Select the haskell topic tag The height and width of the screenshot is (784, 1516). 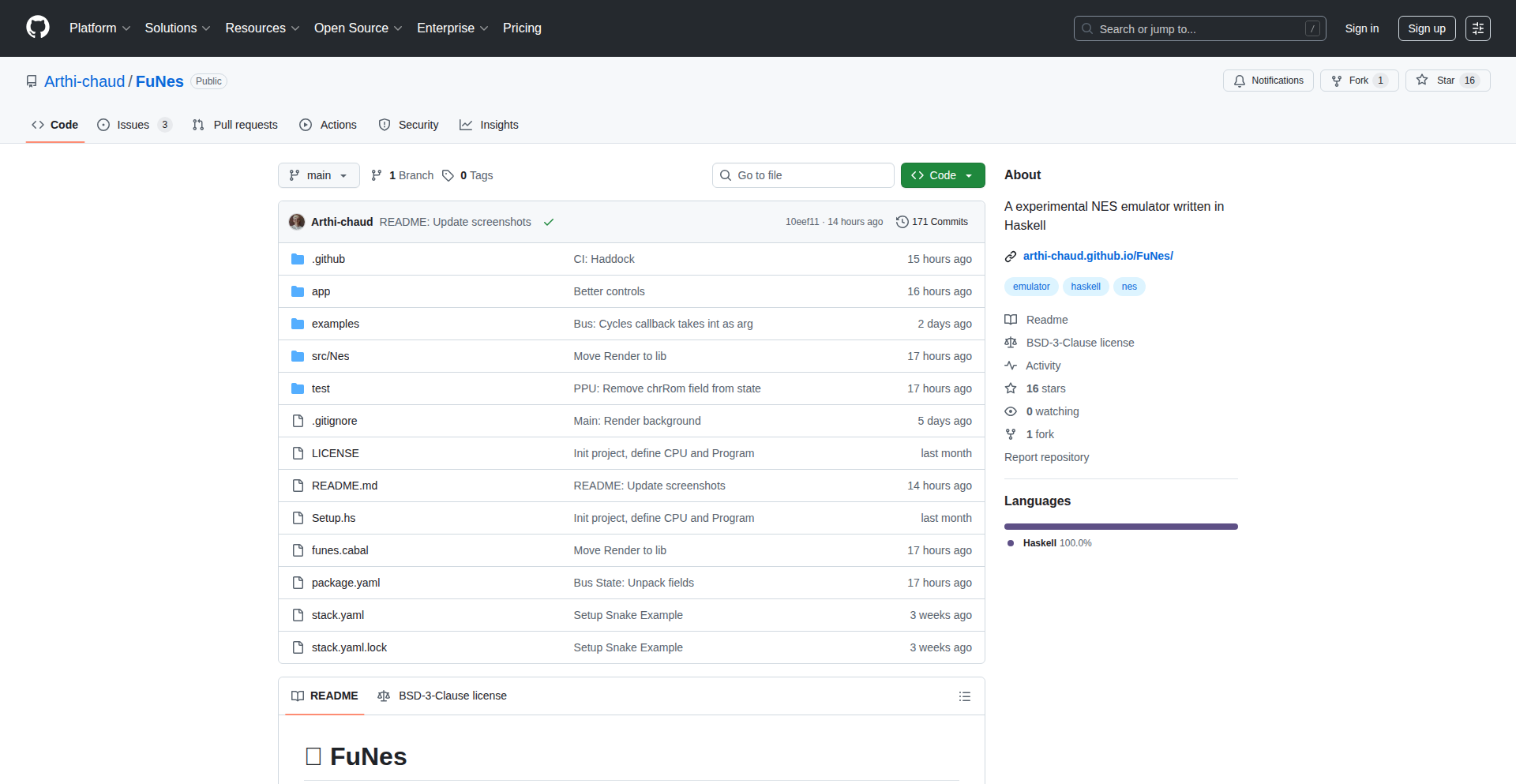coord(1085,287)
